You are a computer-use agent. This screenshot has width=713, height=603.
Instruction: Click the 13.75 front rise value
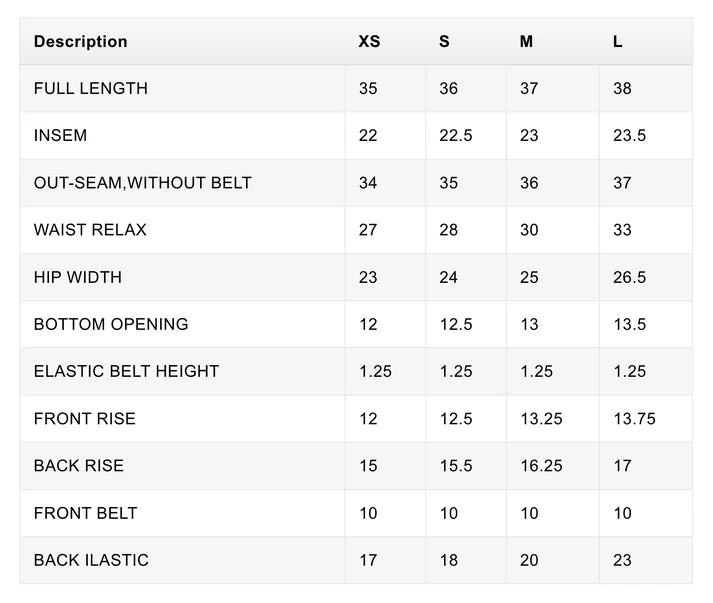pos(635,418)
